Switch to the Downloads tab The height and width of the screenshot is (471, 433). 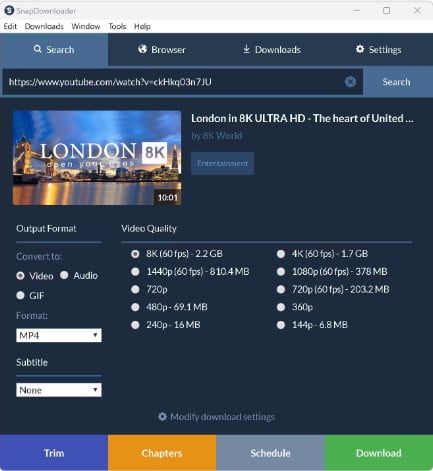click(x=271, y=50)
